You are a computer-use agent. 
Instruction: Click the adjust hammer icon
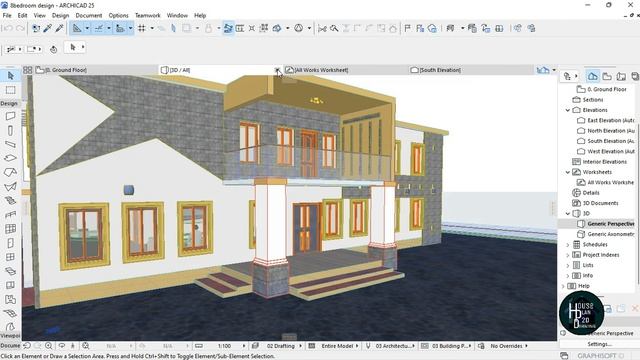(334, 28)
